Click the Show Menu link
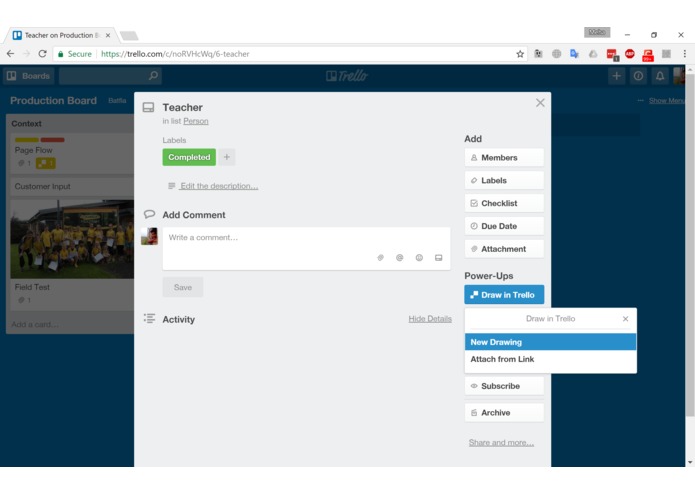The height and width of the screenshot is (494, 695). click(x=667, y=101)
